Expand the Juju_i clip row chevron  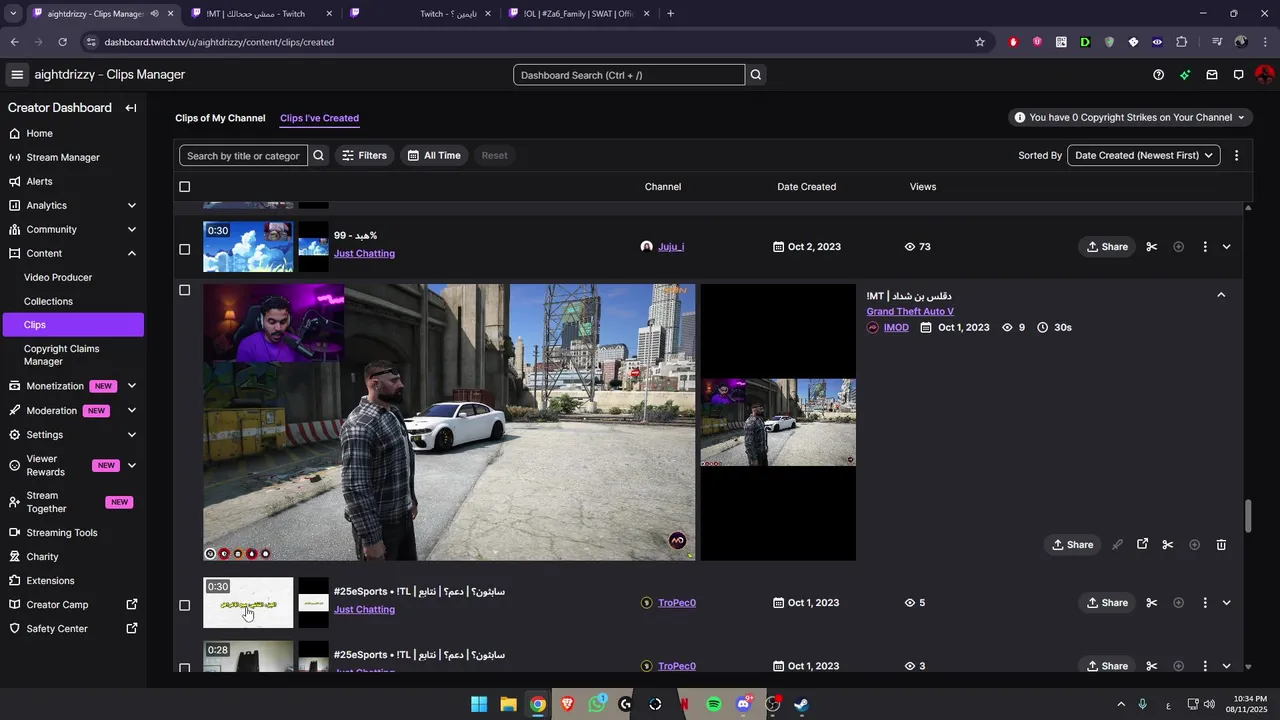[1227, 247]
